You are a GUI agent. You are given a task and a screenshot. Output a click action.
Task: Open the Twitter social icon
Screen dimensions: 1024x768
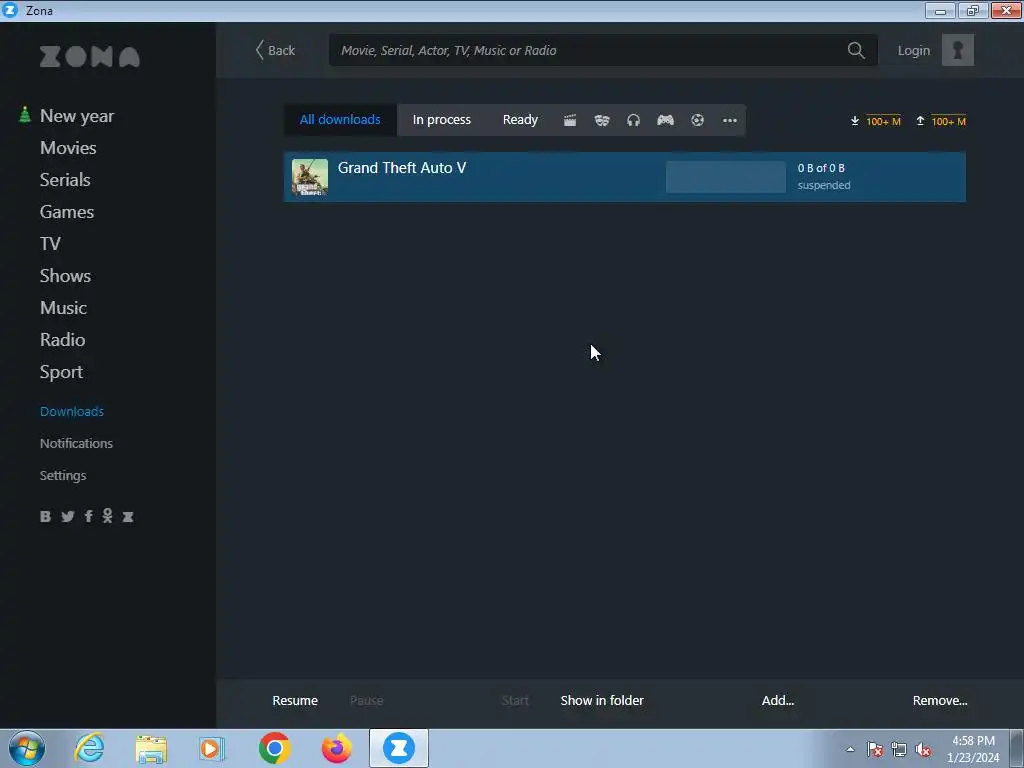click(67, 517)
